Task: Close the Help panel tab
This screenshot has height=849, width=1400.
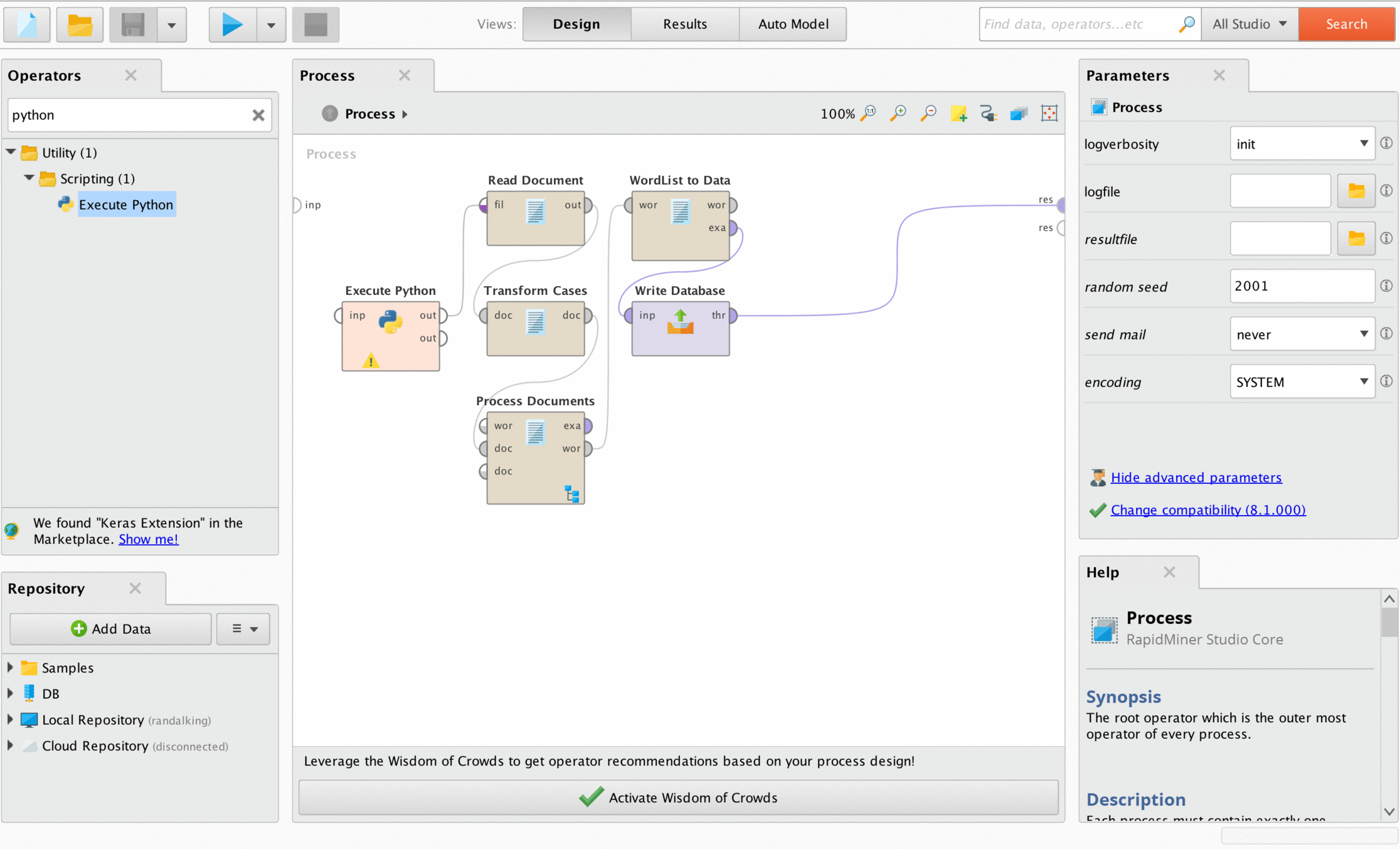Action: click(x=1169, y=572)
